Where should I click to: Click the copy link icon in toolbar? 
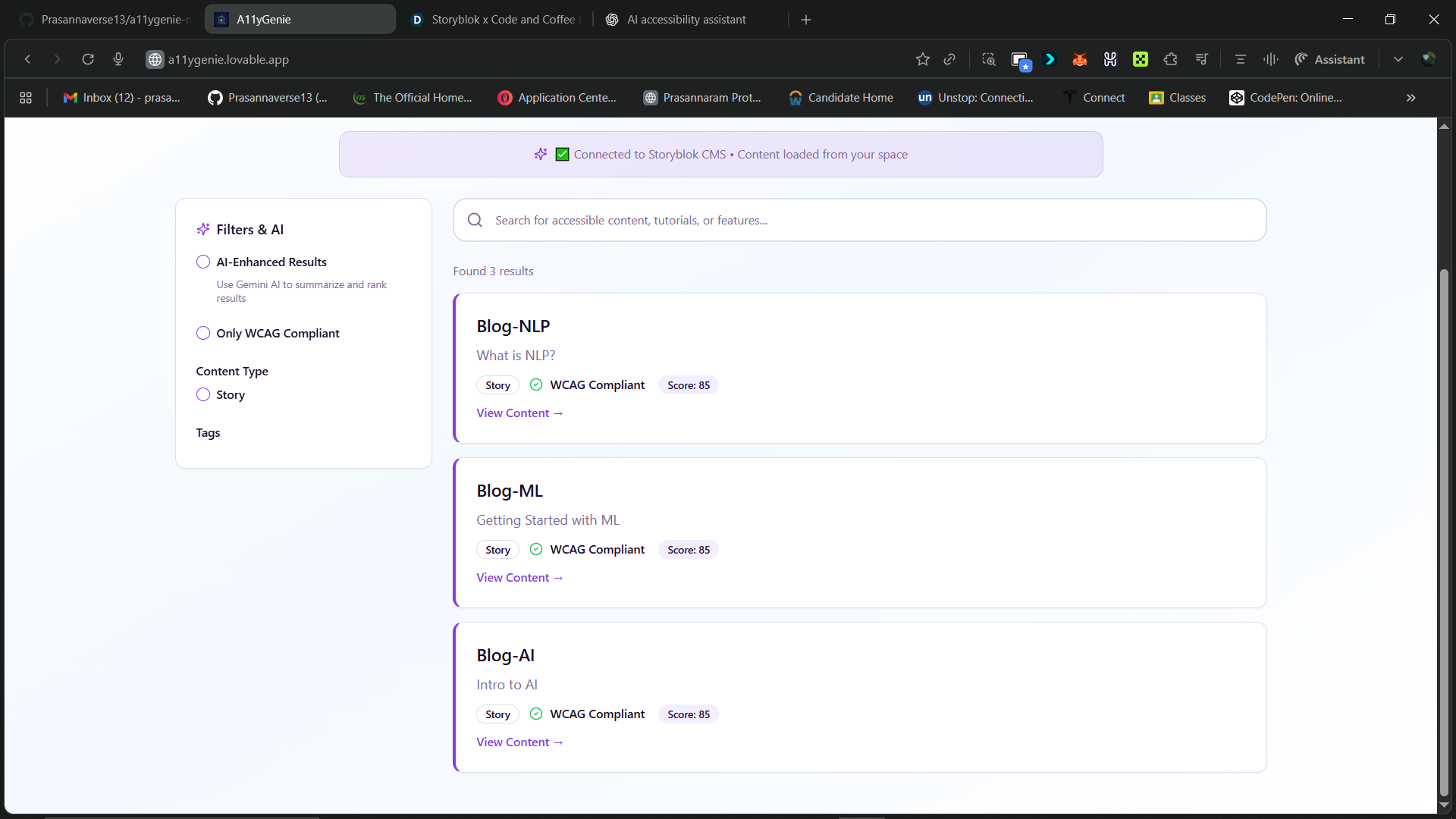pyautogui.click(x=949, y=59)
